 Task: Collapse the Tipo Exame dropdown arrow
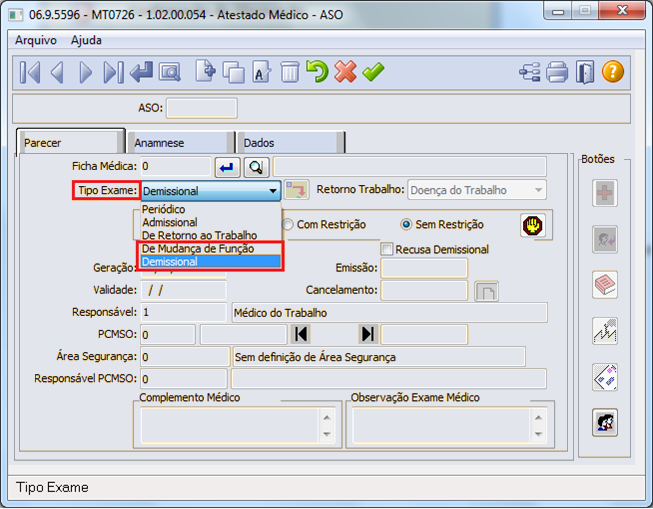[273, 191]
